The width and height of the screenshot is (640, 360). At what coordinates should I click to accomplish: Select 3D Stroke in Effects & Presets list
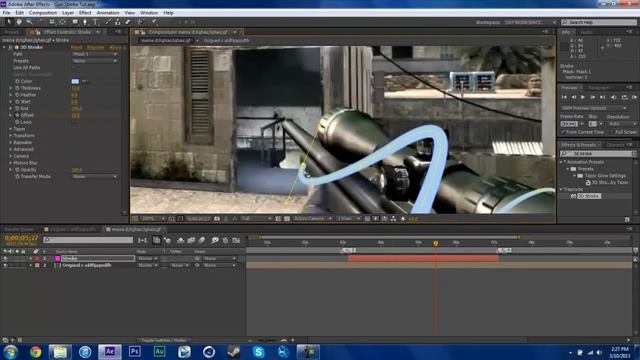589,196
